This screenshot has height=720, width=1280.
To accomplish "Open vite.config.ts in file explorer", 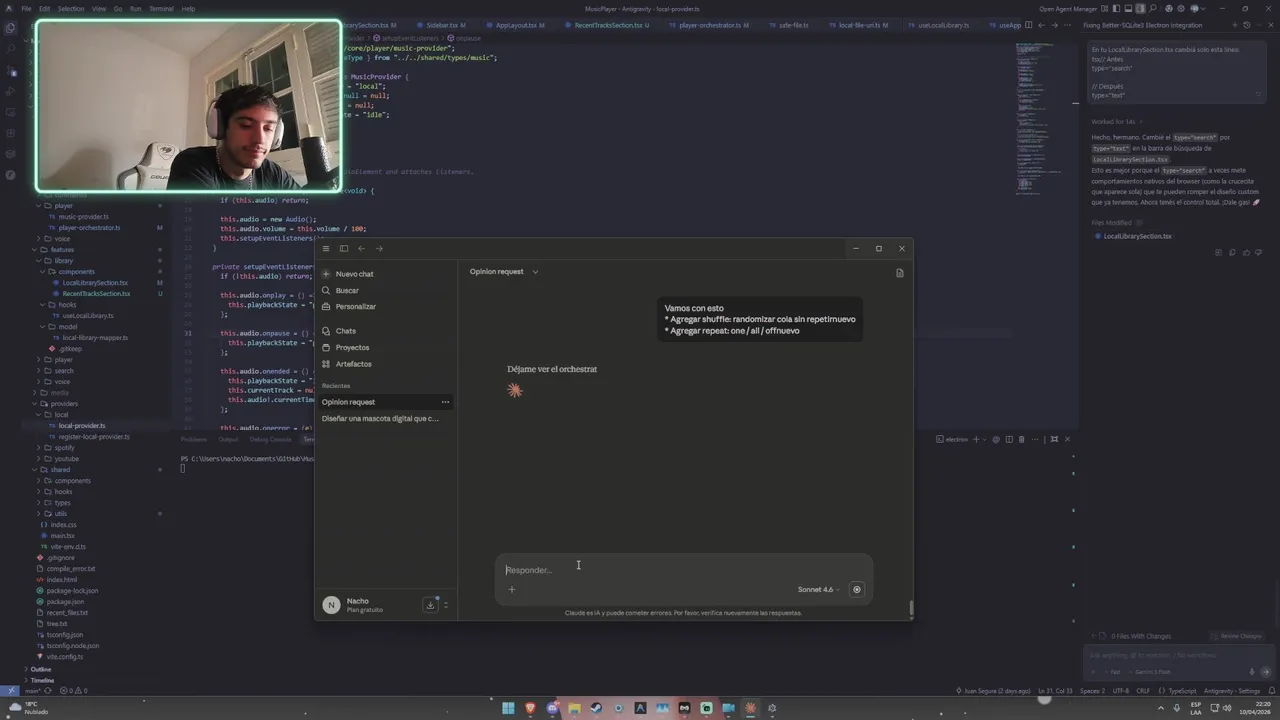I will point(64,656).
